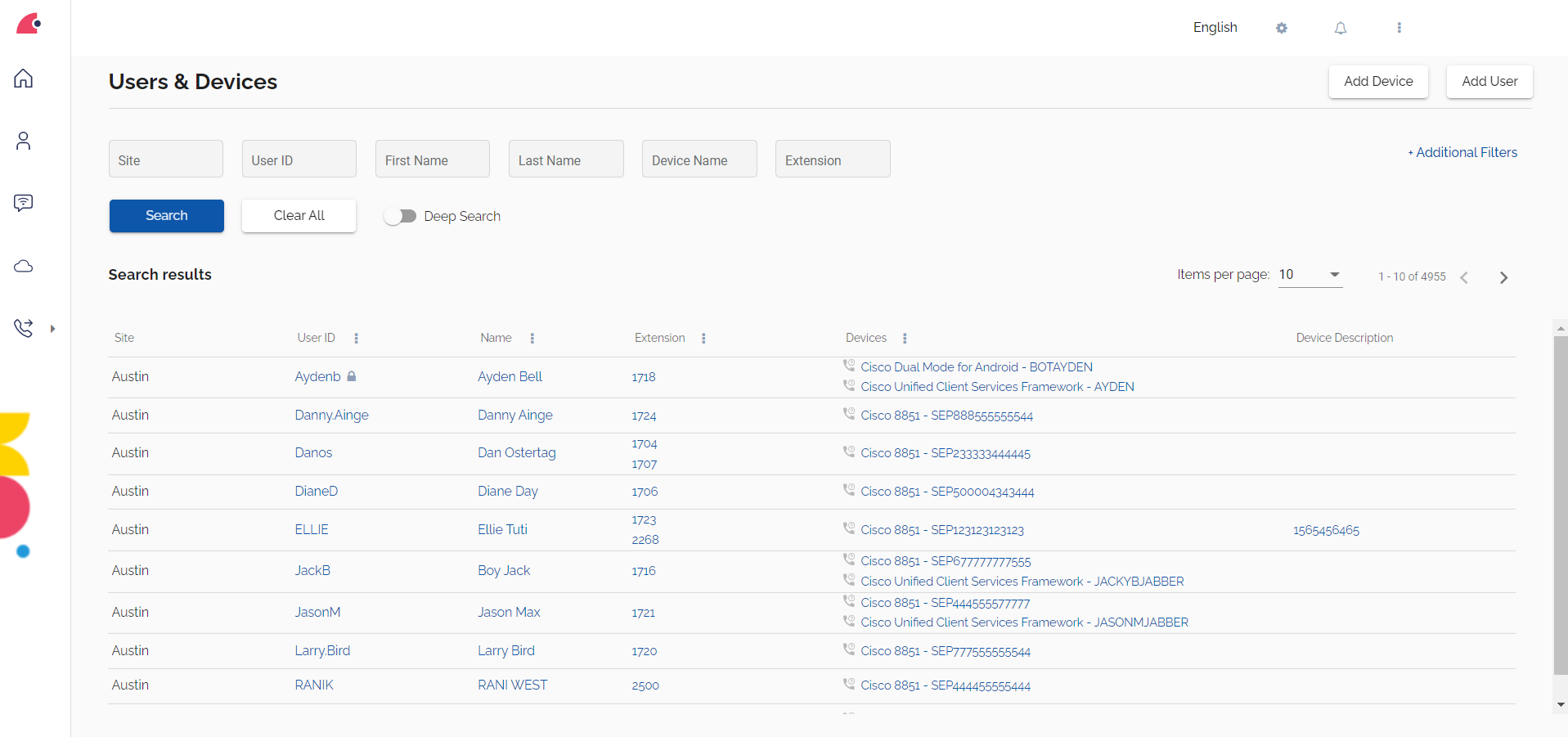
Task: Open the User ID column options menu
Action: pyautogui.click(x=357, y=338)
